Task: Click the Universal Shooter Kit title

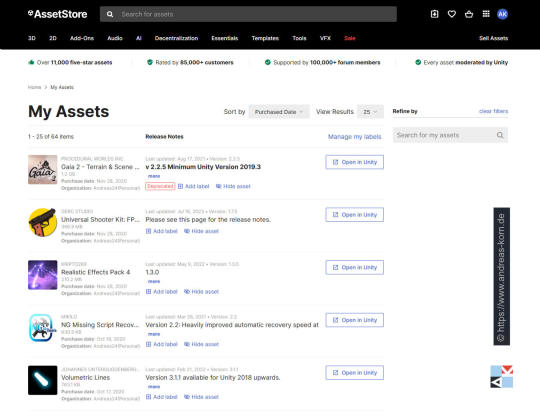Action: pos(100,220)
